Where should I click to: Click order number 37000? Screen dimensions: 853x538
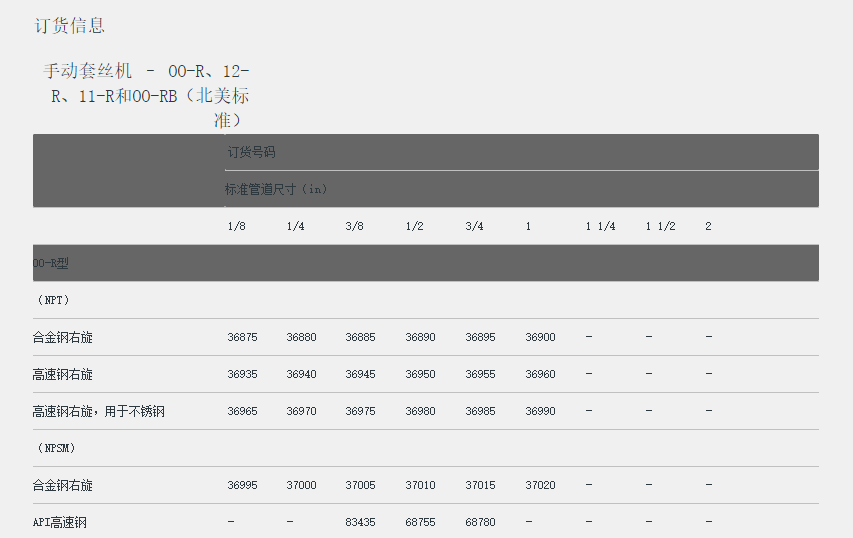click(301, 486)
